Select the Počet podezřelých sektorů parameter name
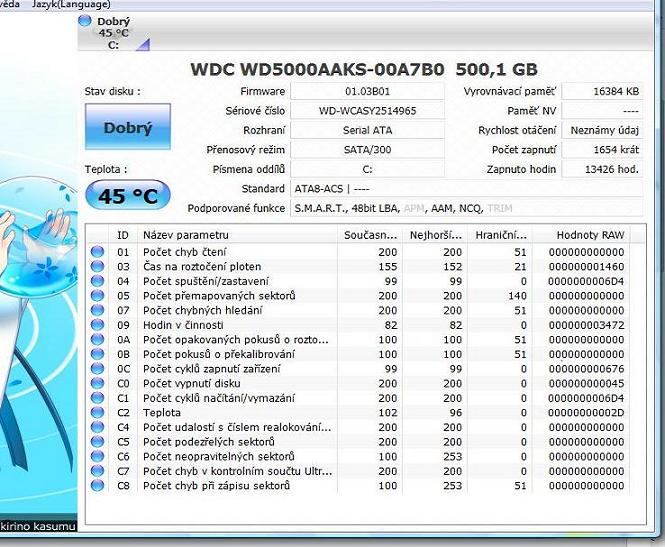 [x=209, y=442]
